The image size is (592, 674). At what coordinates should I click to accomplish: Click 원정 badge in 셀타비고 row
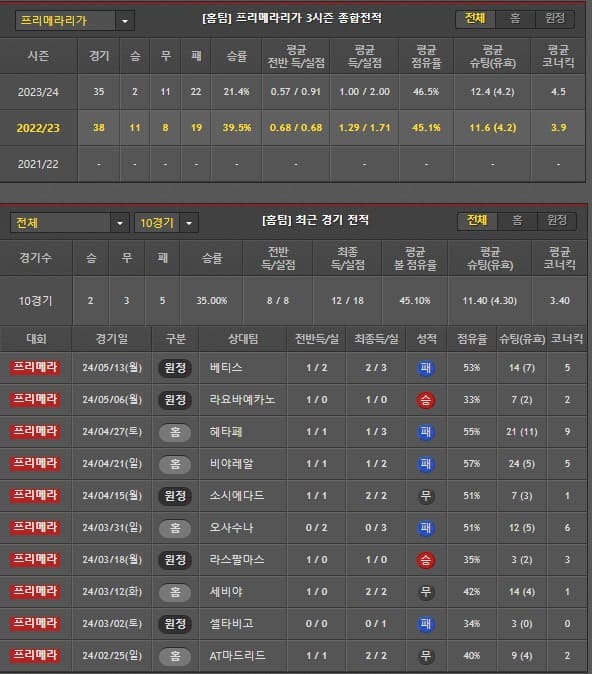(x=175, y=624)
